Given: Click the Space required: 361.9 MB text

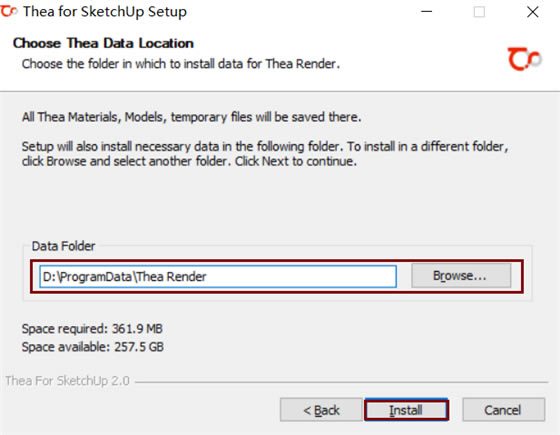Looking at the screenshot, I should [x=92, y=329].
